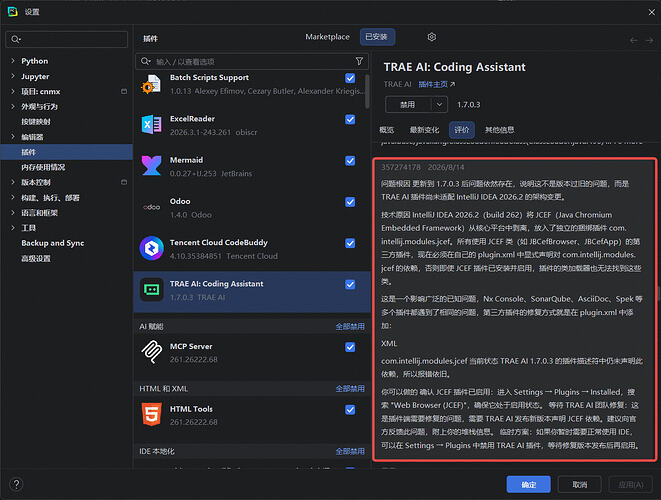Screen dimensions: 661x500
Task: Click project-level icon beside 项目: cnmx
Action: pos(124,91)
